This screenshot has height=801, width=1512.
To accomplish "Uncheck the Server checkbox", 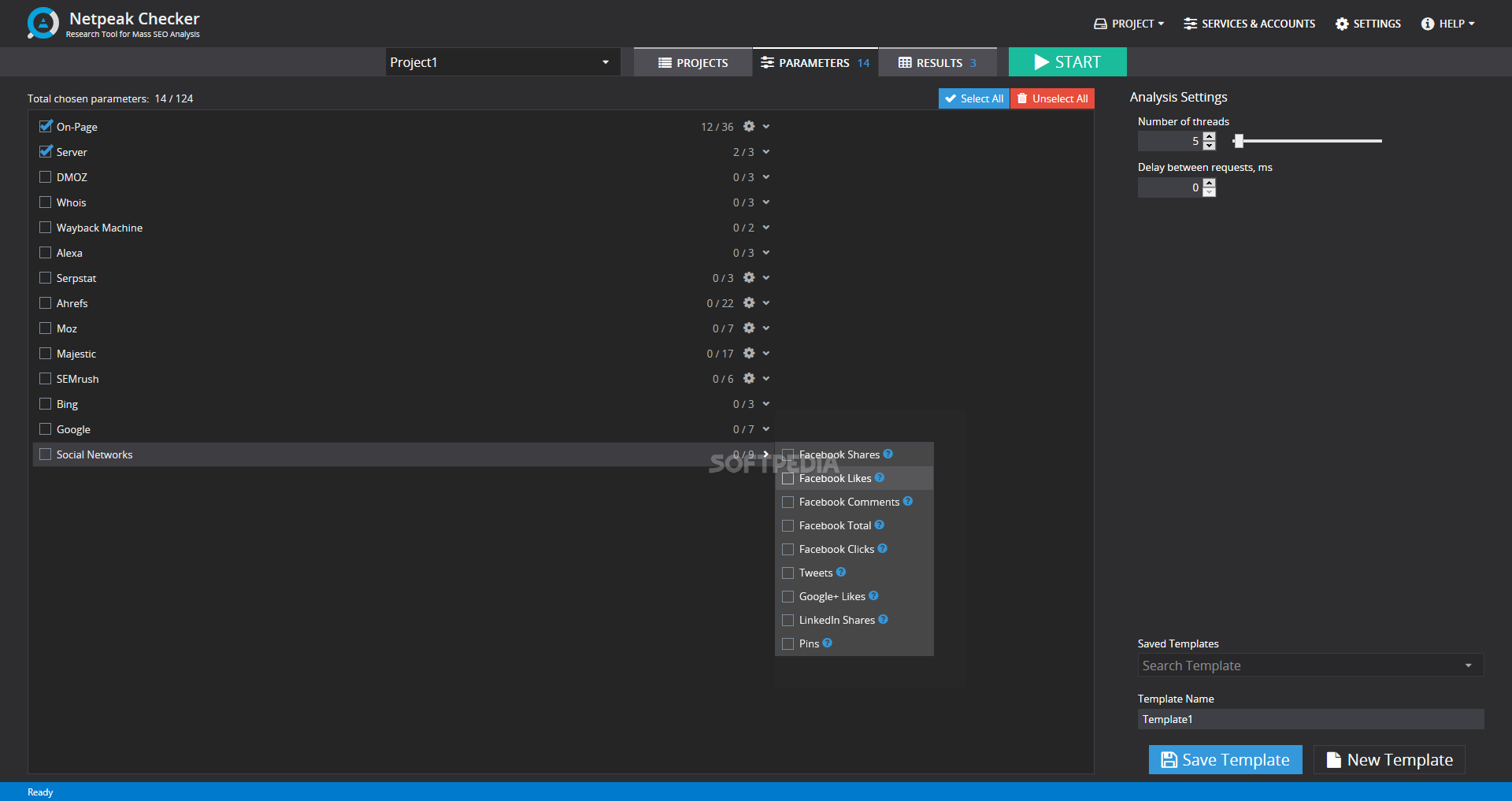I will tap(46, 151).
